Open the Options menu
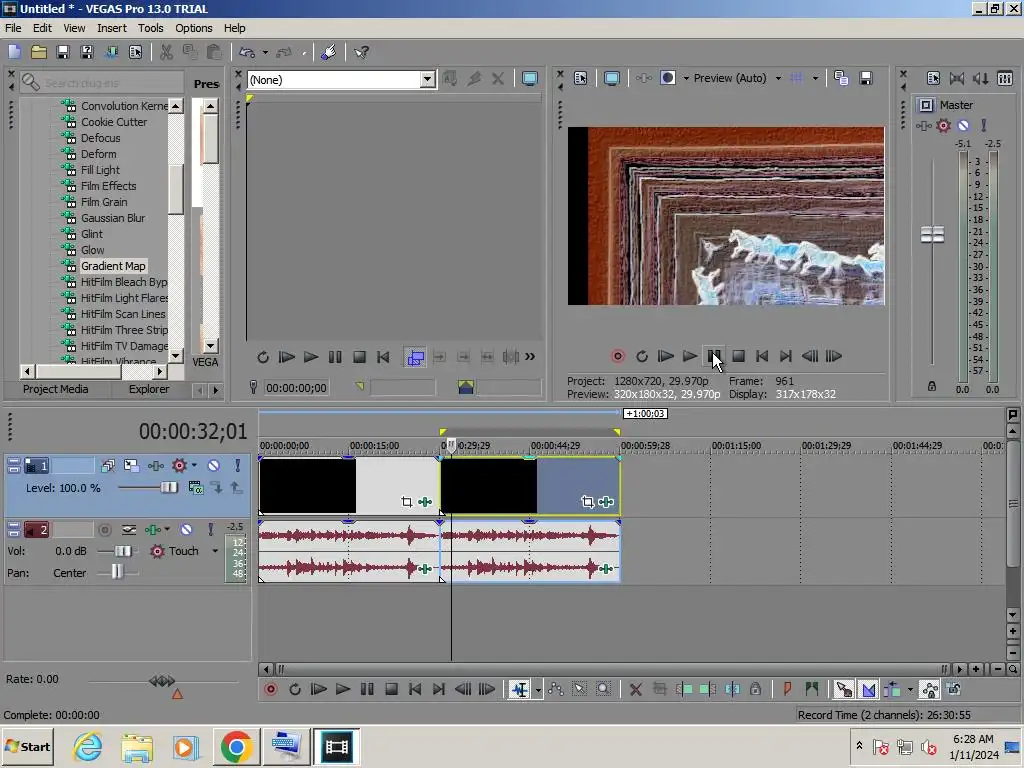 point(193,28)
